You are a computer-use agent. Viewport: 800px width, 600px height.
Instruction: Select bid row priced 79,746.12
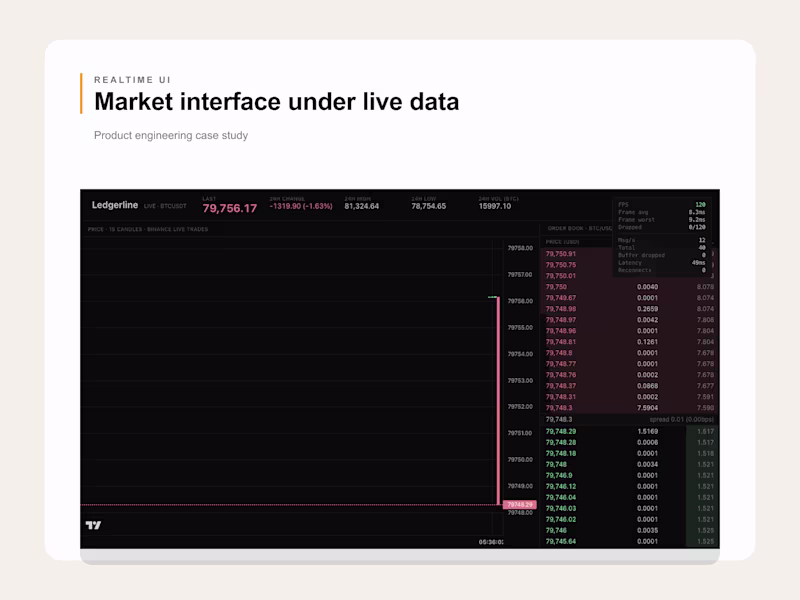630,487
